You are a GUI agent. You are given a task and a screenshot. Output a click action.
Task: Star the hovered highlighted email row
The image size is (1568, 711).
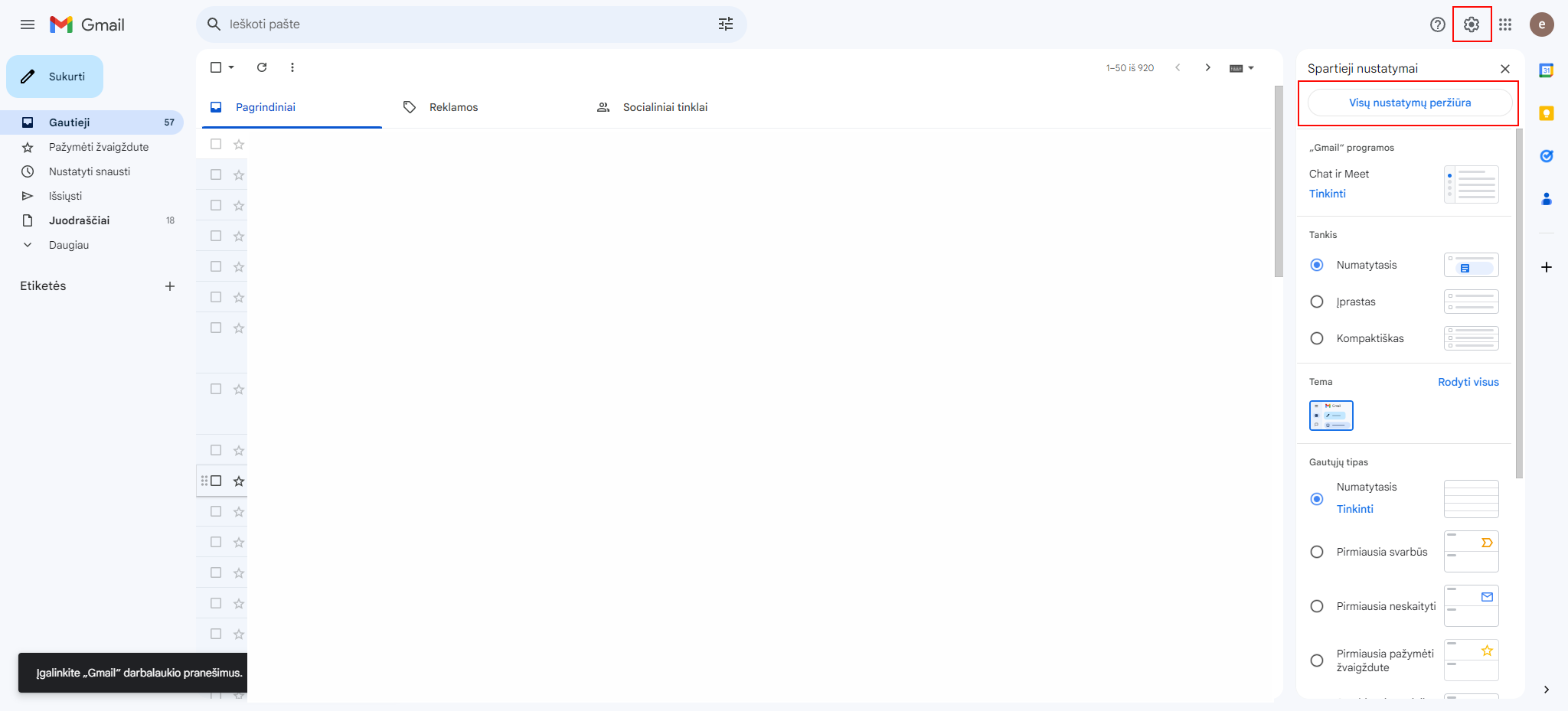[x=239, y=481]
